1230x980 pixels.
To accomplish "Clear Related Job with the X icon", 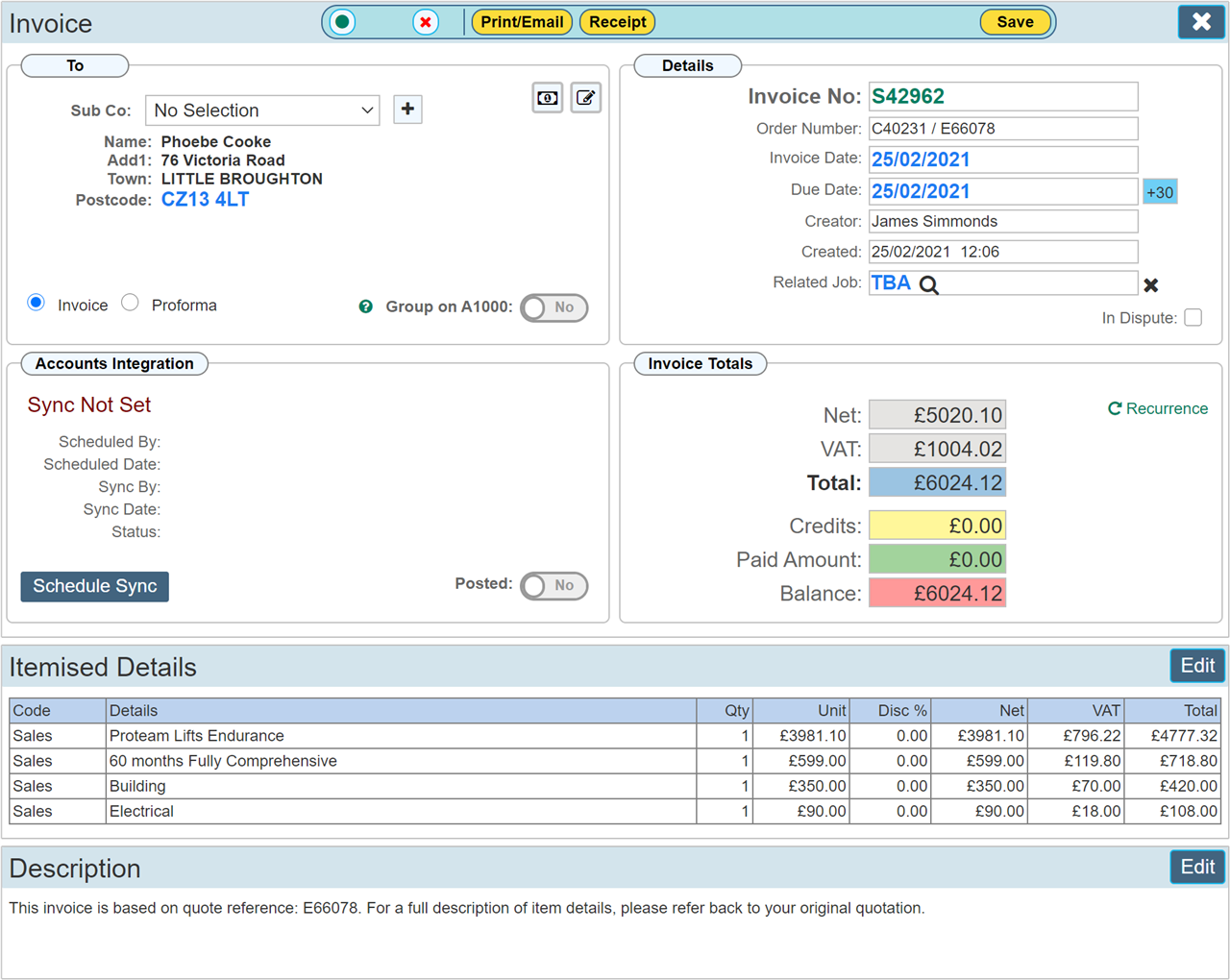I will (x=1151, y=285).
